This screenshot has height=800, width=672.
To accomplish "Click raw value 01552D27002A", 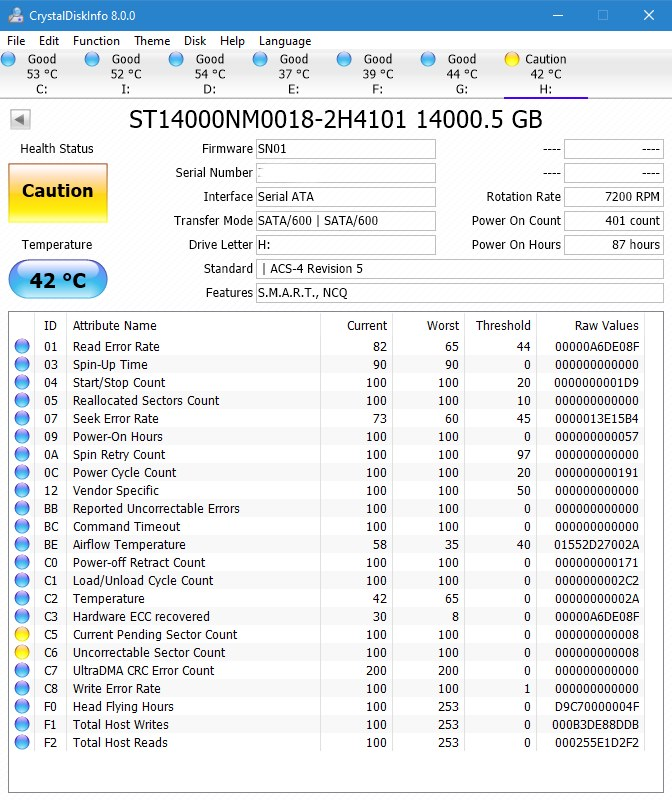I will point(596,544).
